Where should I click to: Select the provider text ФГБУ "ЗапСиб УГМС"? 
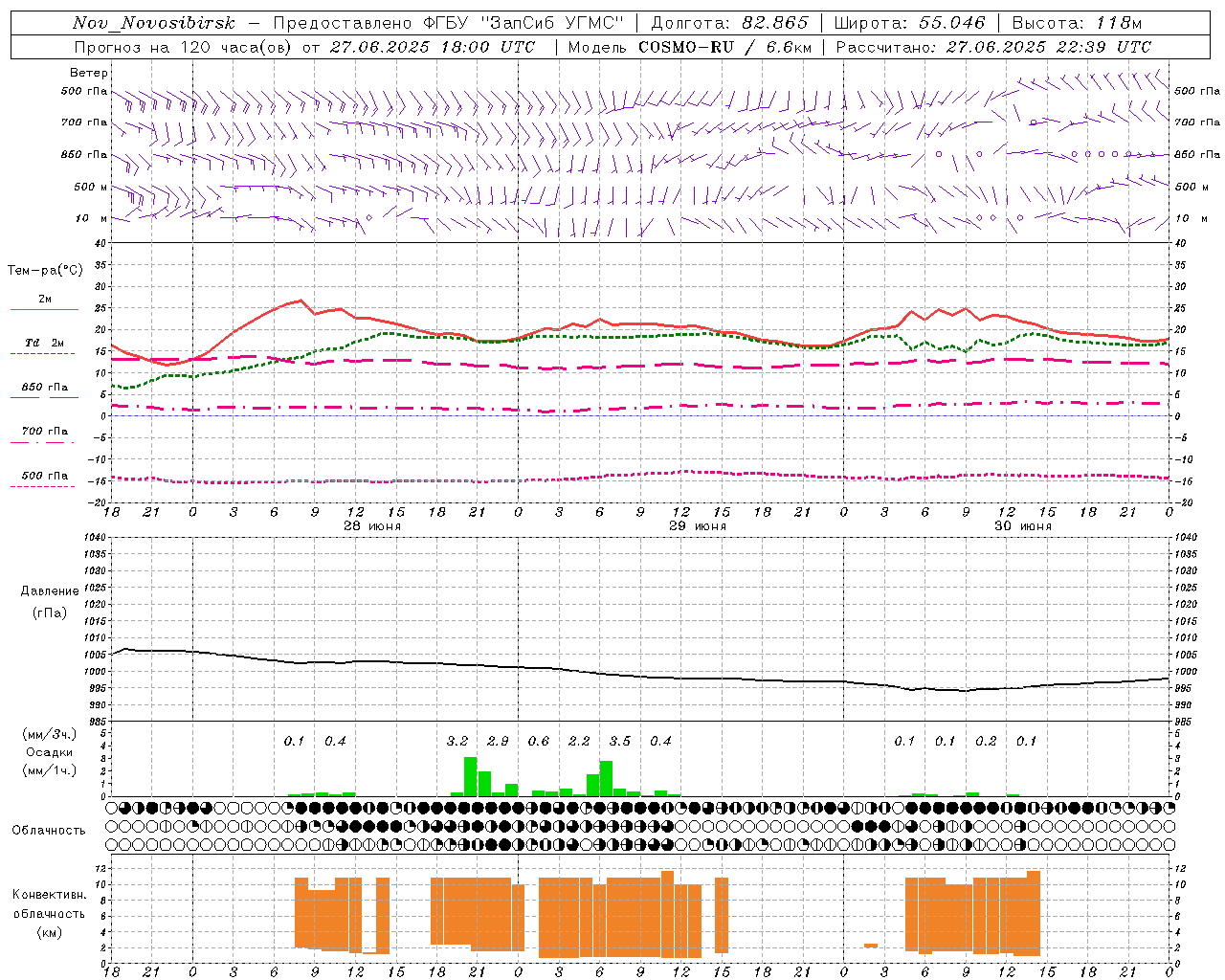(x=523, y=23)
